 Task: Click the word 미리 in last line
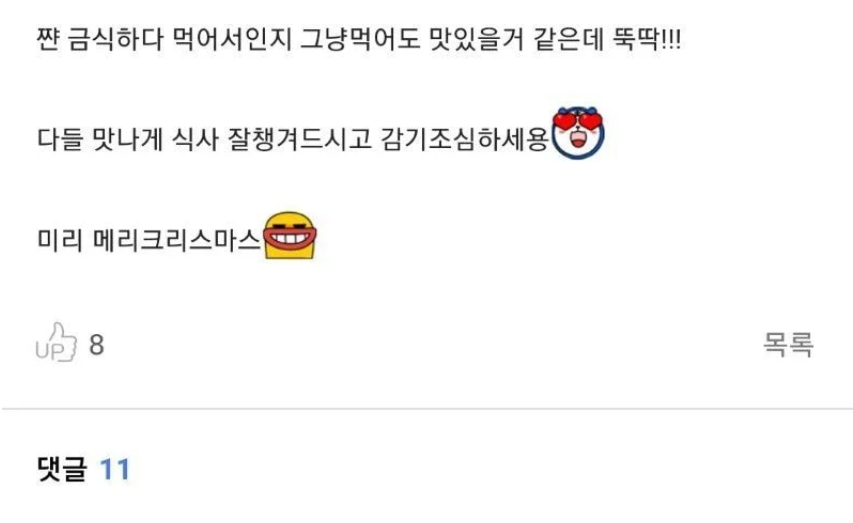60,239
